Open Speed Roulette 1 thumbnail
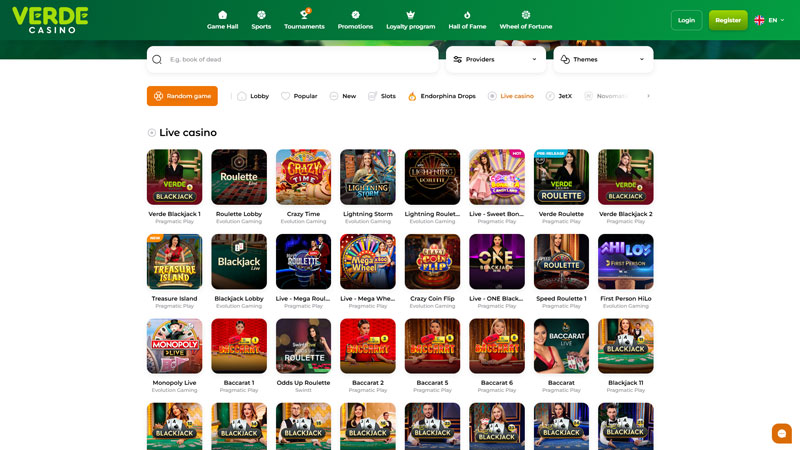This screenshot has width=800, height=450. click(x=561, y=262)
